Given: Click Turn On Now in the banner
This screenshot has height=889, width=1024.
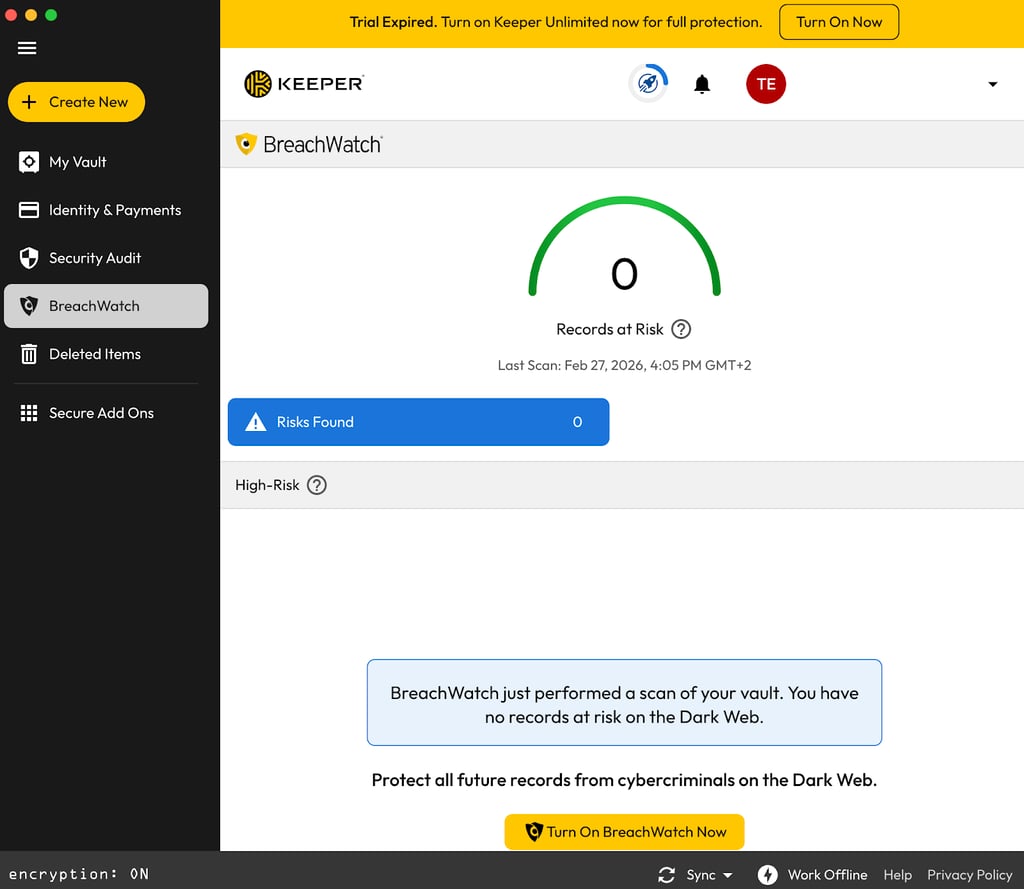Looking at the screenshot, I should (x=839, y=22).
